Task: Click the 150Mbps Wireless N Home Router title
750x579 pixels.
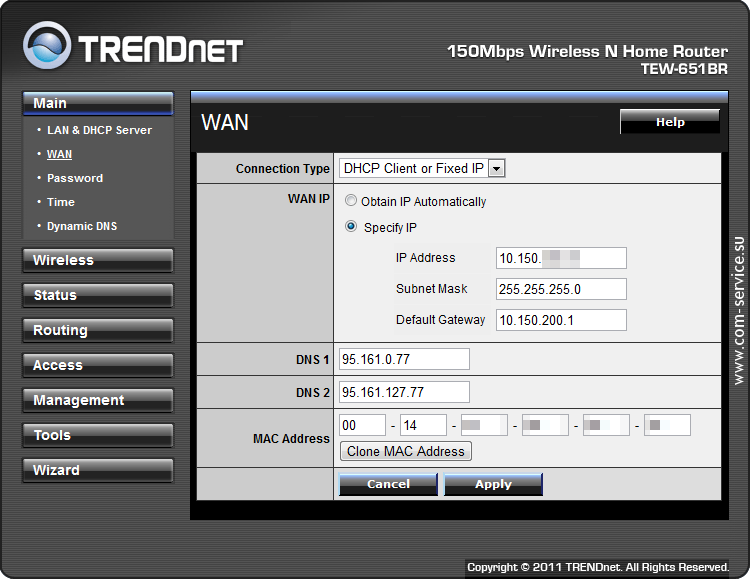Action: click(587, 51)
